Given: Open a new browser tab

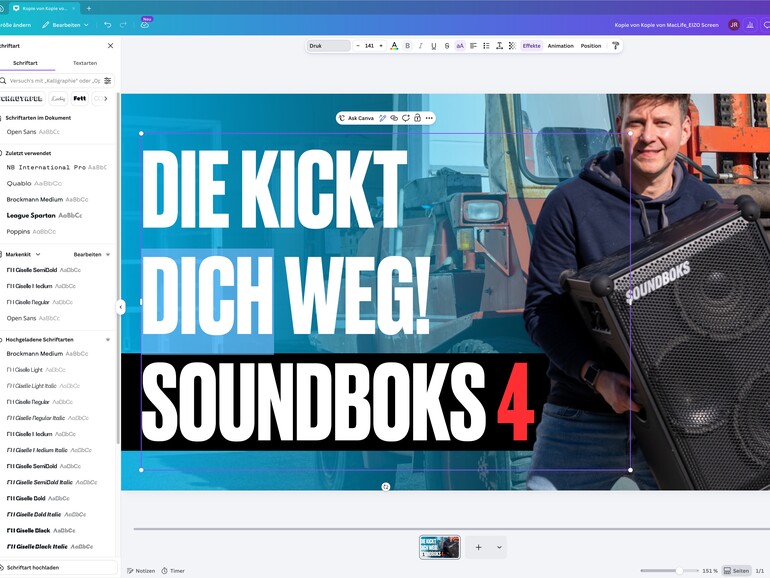Looking at the screenshot, I should pos(89,8).
